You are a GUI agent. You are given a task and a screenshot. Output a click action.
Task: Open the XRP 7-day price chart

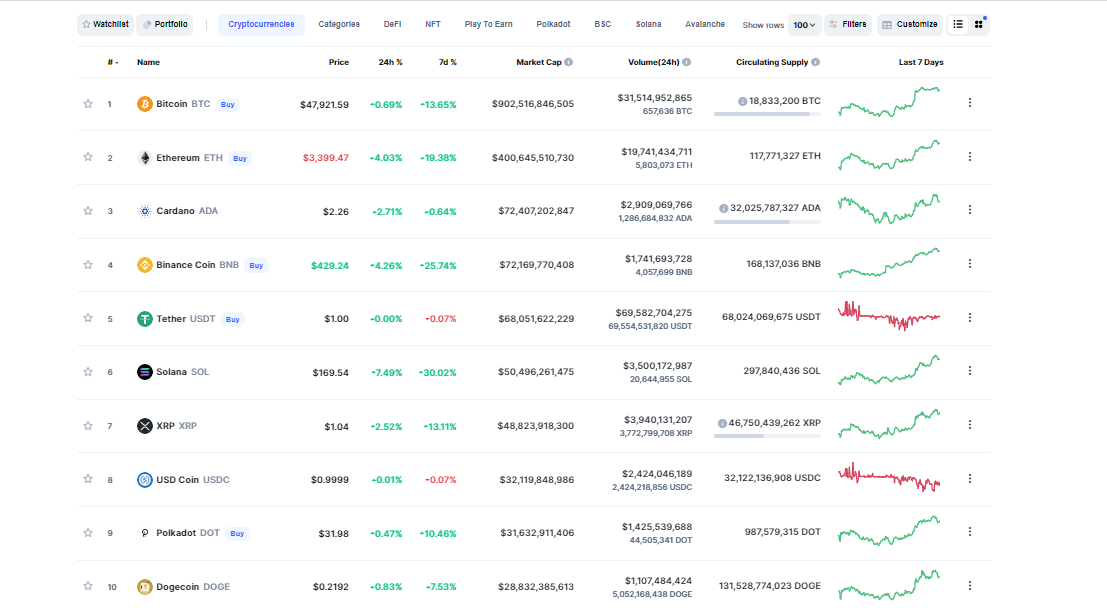(x=889, y=425)
